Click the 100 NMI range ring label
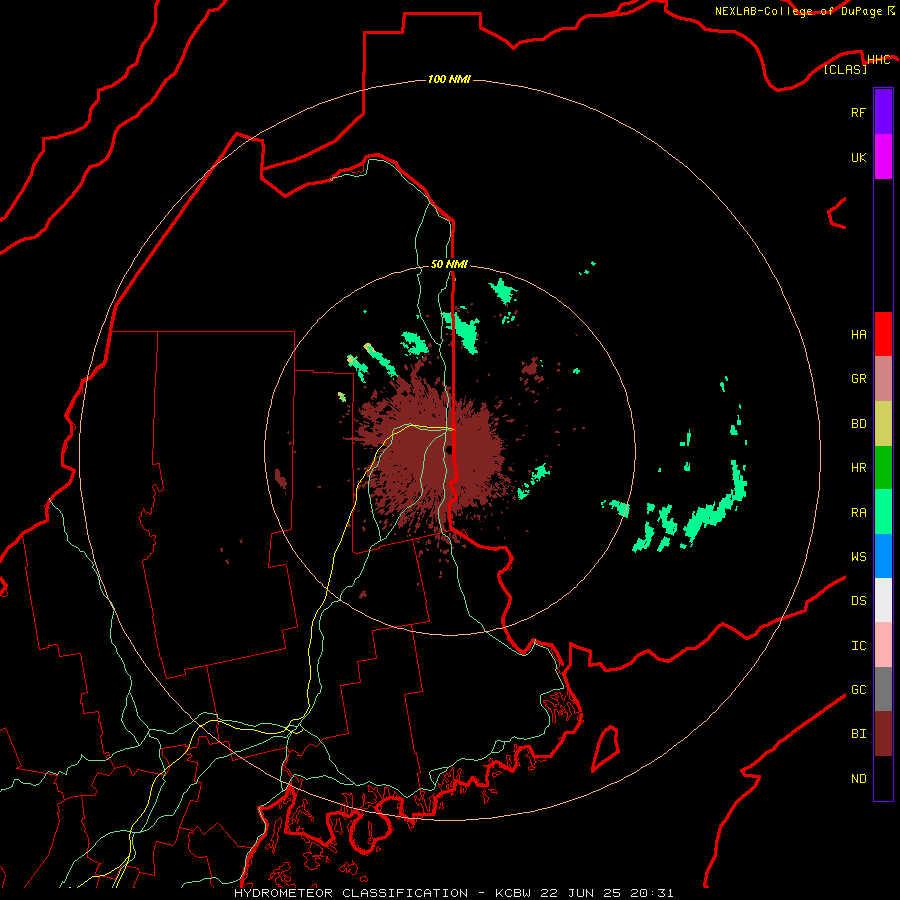 [x=449, y=79]
